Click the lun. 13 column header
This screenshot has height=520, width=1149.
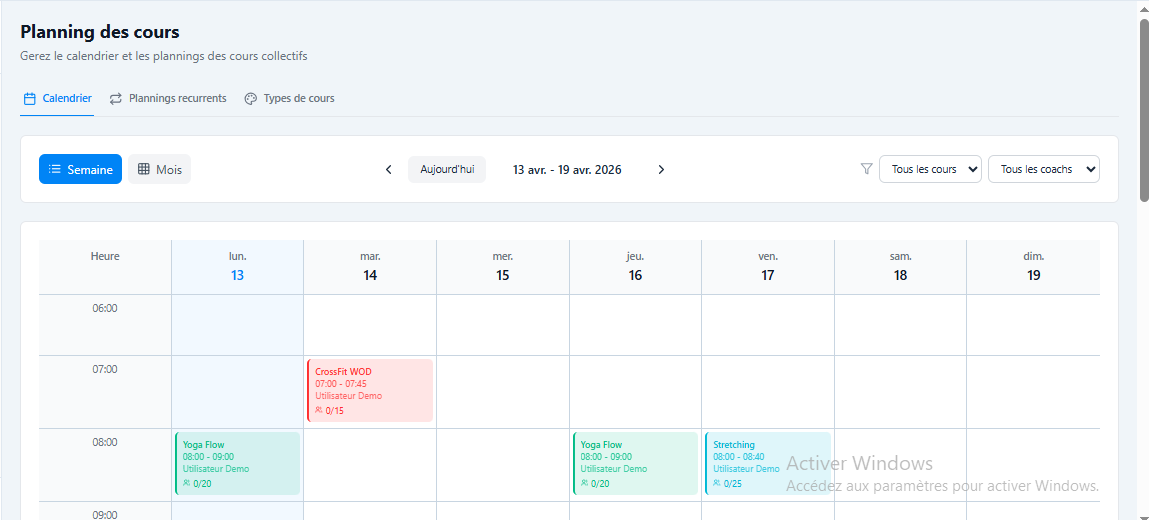click(x=237, y=267)
